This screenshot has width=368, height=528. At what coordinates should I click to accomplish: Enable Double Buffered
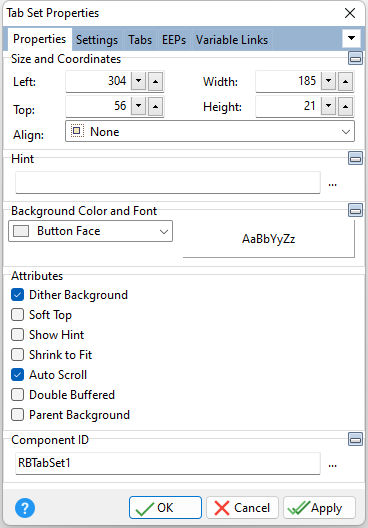[x=18, y=395]
